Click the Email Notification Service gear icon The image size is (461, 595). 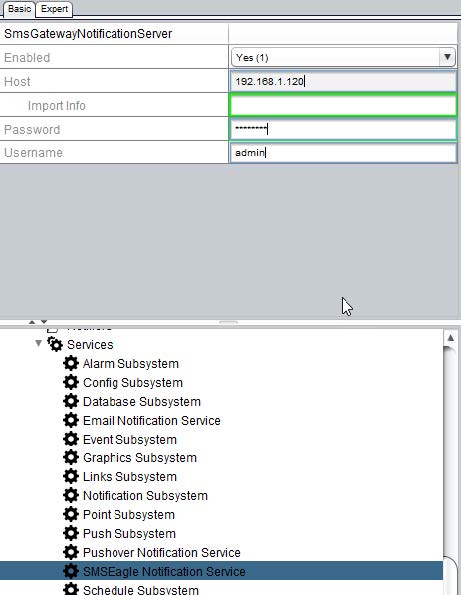[71, 420]
